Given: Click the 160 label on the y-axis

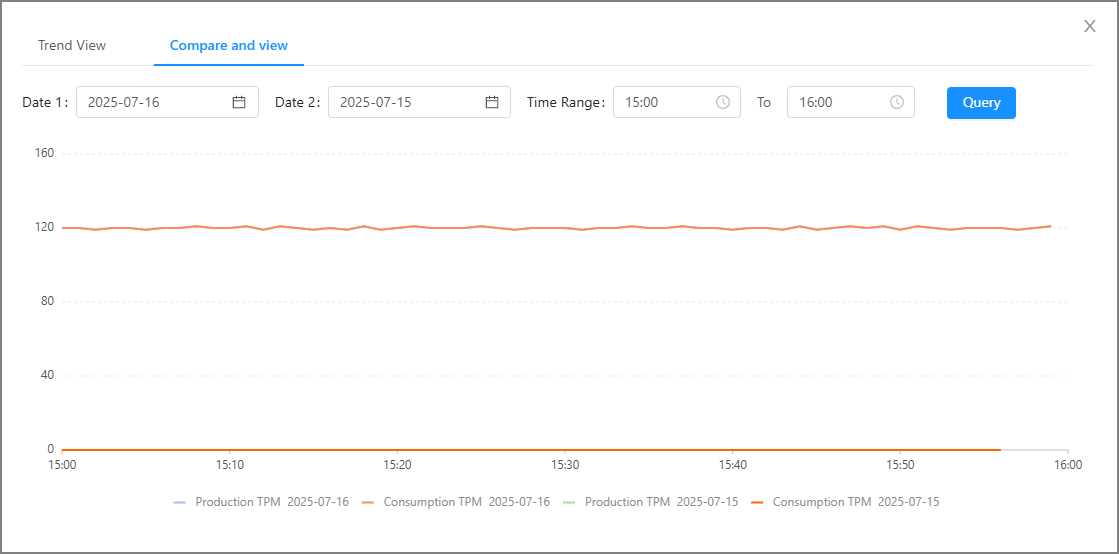Looking at the screenshot, I should (46, 153).
